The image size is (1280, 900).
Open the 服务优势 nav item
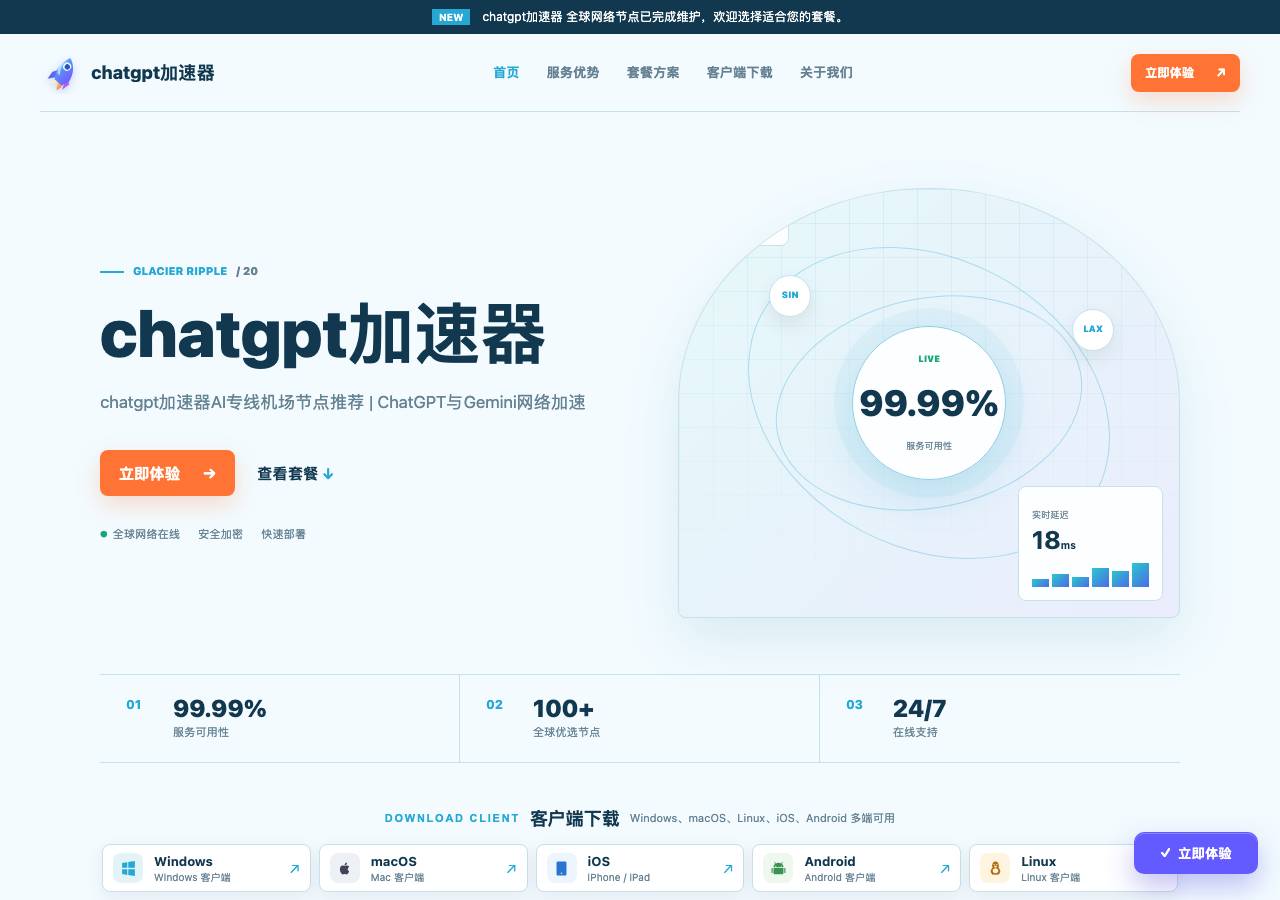pyautogui.click(x=573, y=73)
